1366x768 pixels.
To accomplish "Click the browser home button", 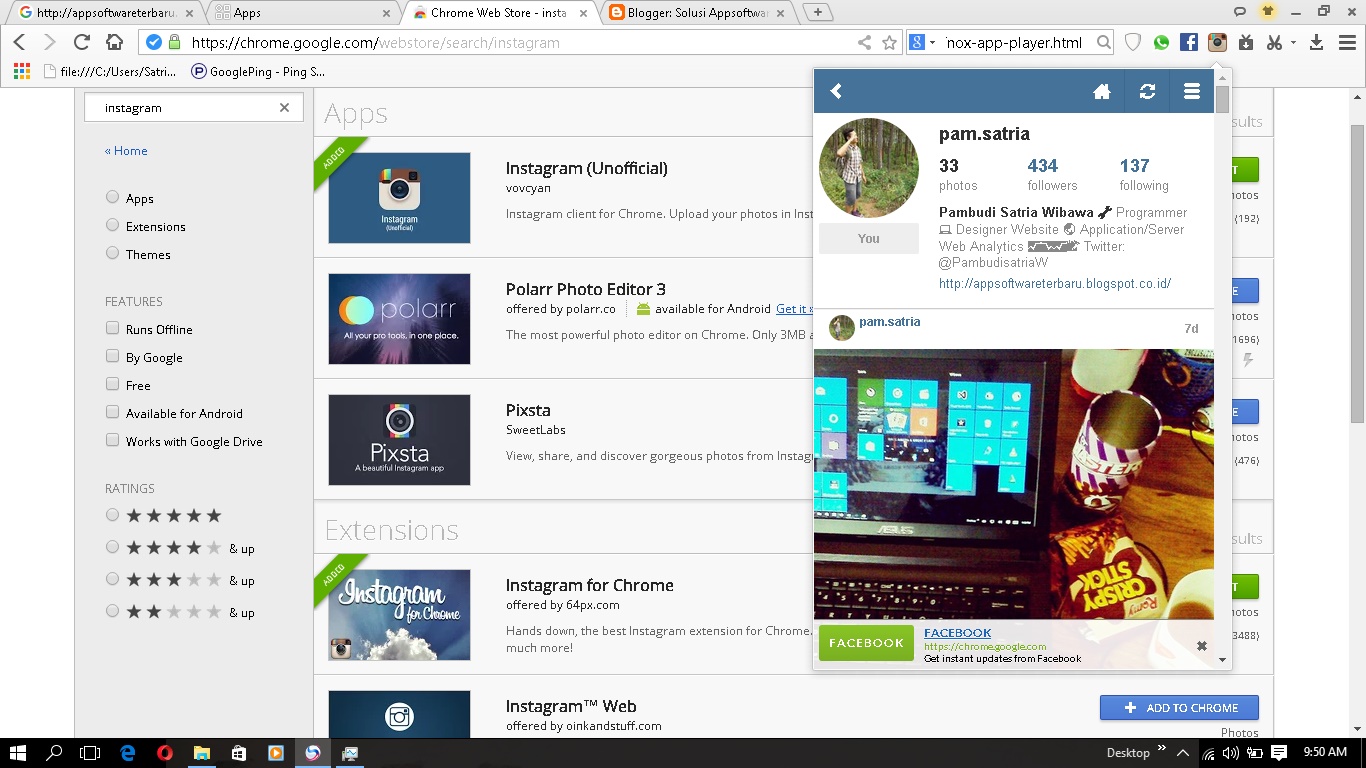I will point(114,42).
